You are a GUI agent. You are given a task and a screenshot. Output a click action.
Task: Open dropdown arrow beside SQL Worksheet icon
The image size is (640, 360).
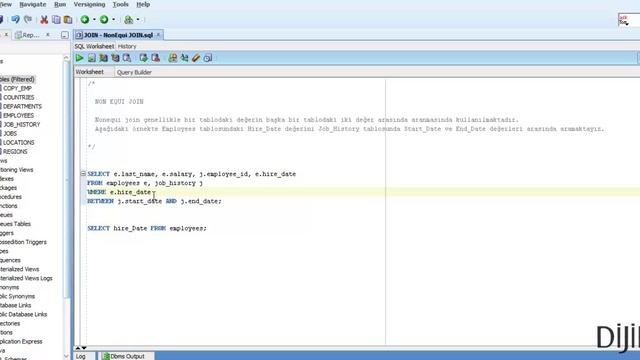click(138, 19)
